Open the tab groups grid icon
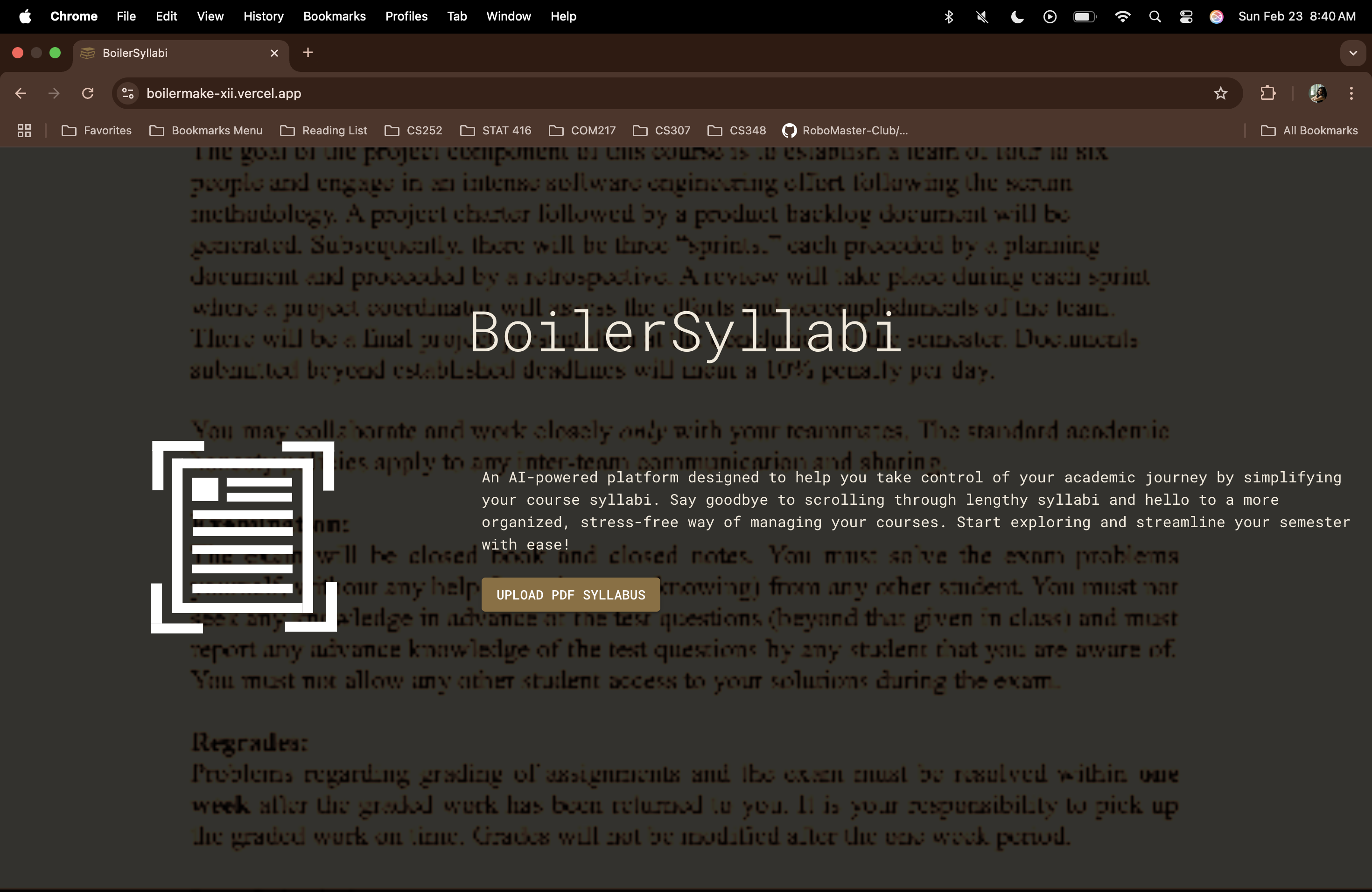Screen dimensions: 1372x892 (24, 131)
